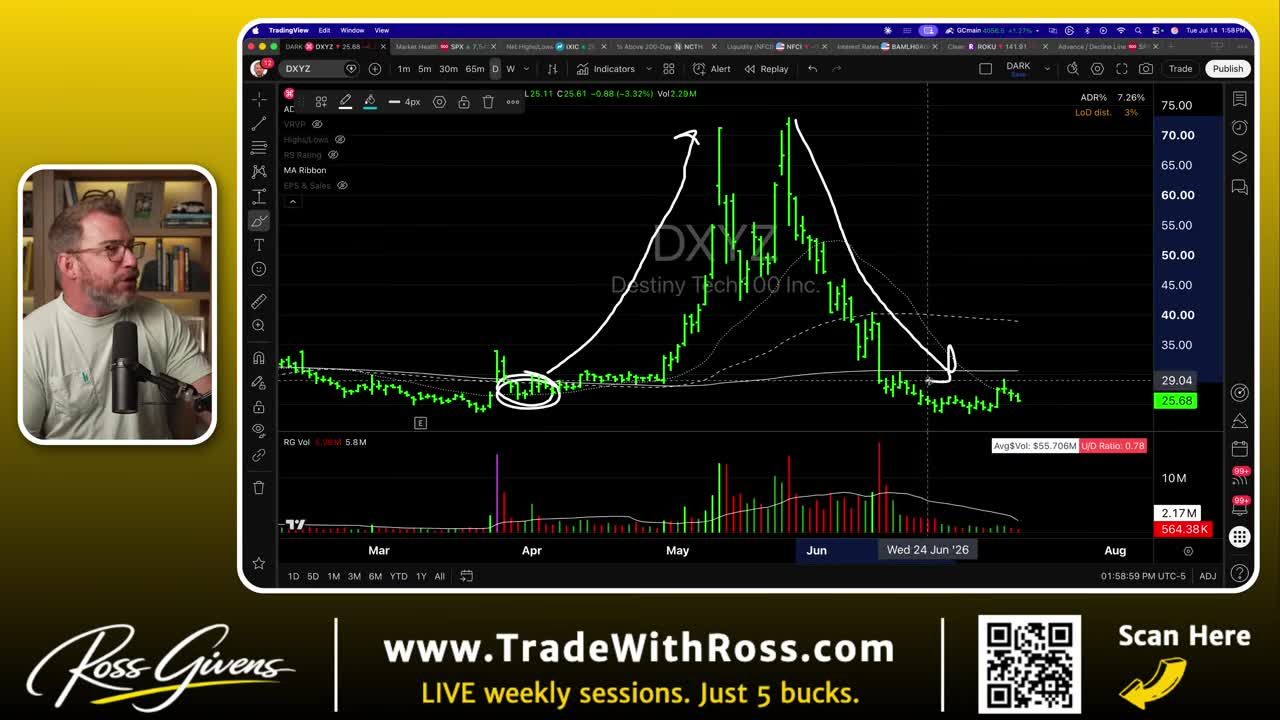The width and height of the screenshot is (1280, 720).
Task: Lock all drawings in left sidebar
Action: (x=259, y=407)
